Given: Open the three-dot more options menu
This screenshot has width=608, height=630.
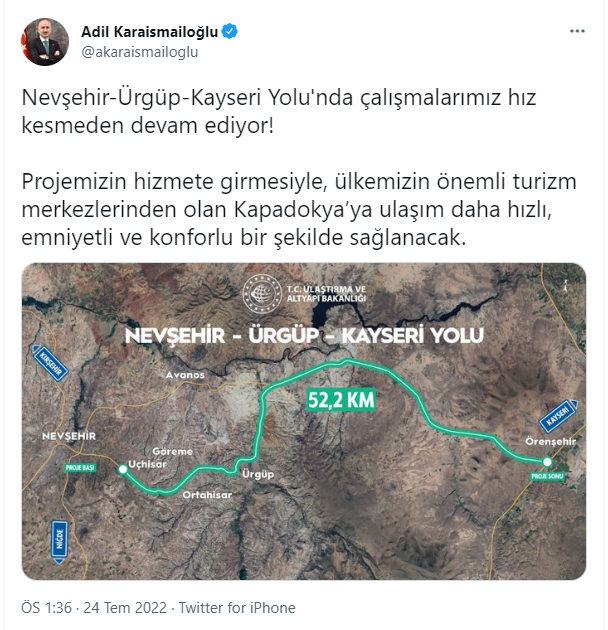Looking at the screenshot, I should [577, 31].
